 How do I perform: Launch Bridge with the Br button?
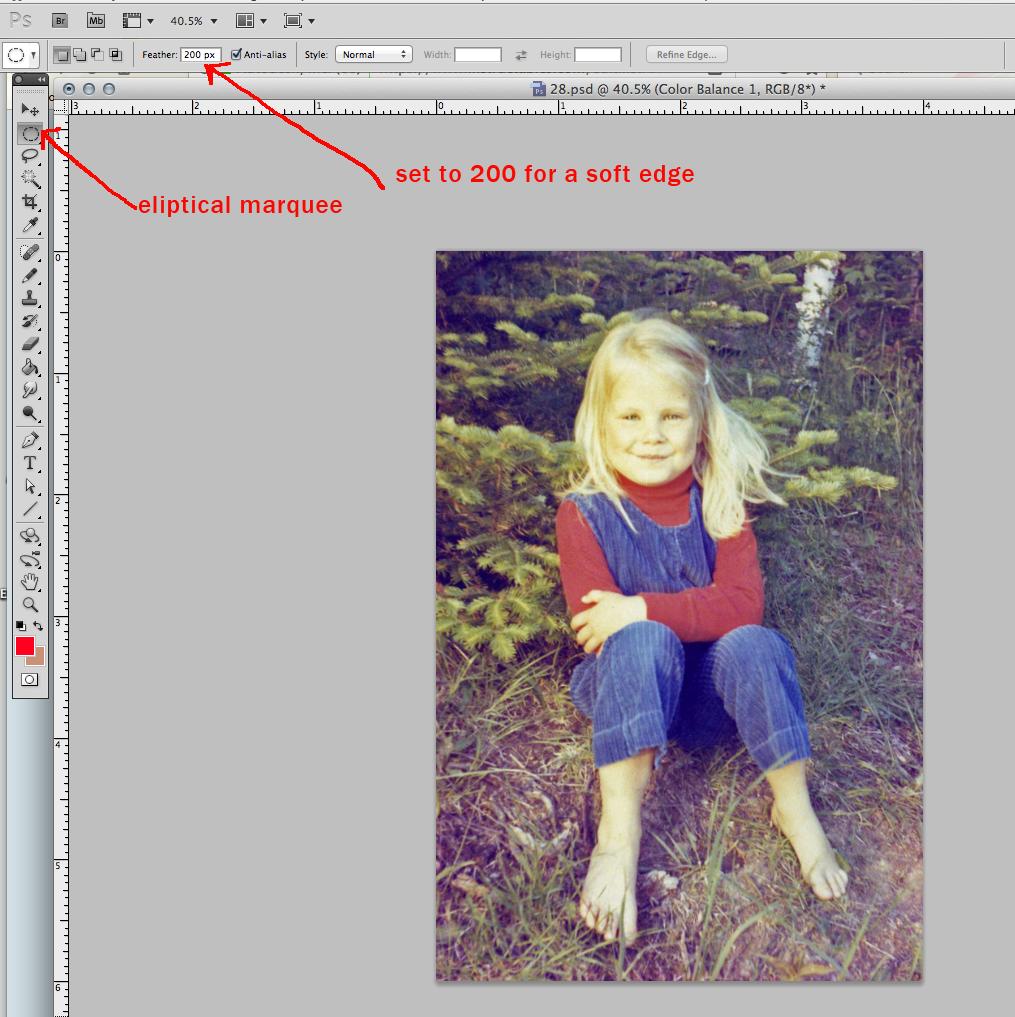coord(60,21)
